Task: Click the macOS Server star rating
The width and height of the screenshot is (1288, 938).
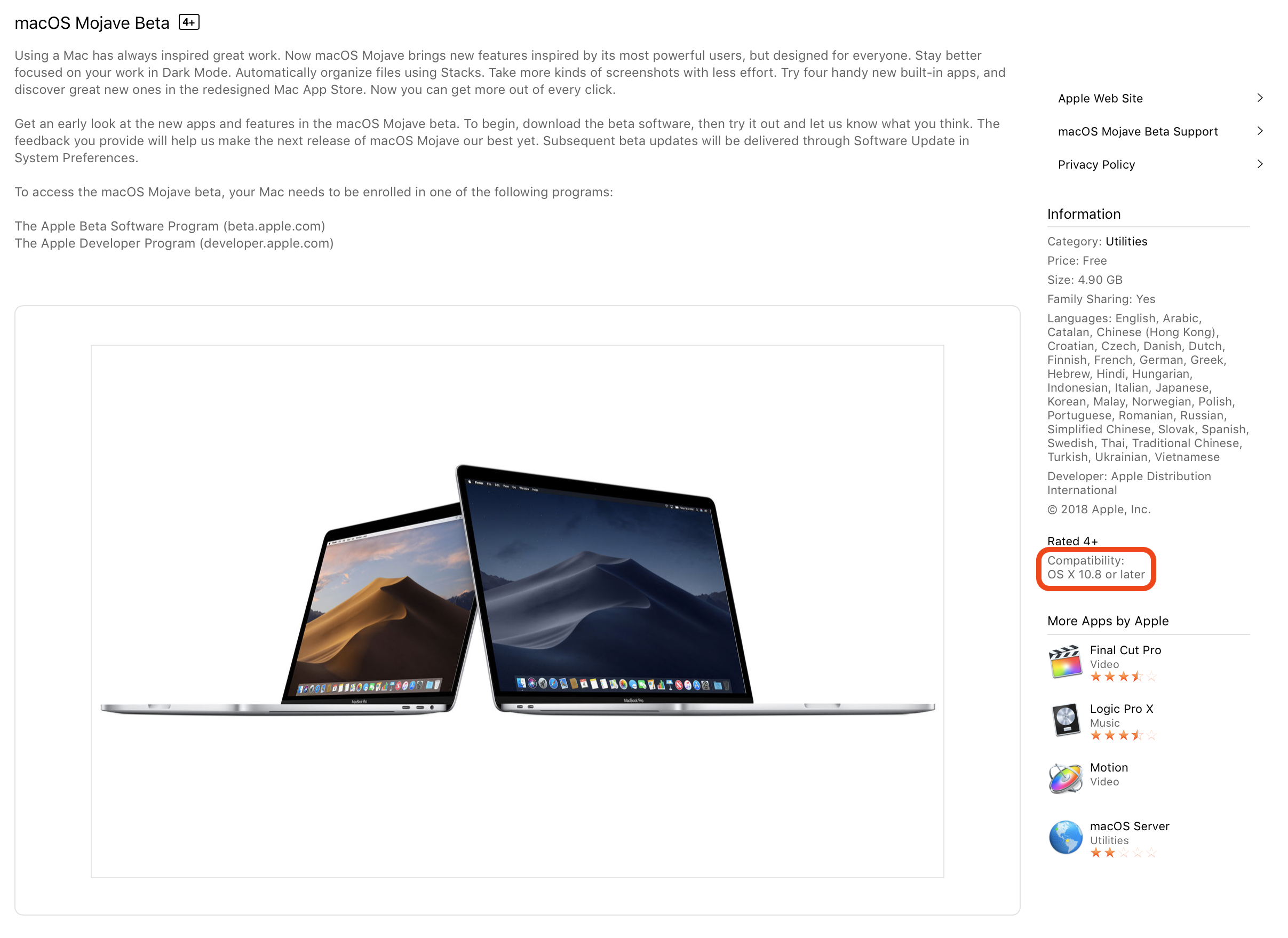Action: [1123, 853]
